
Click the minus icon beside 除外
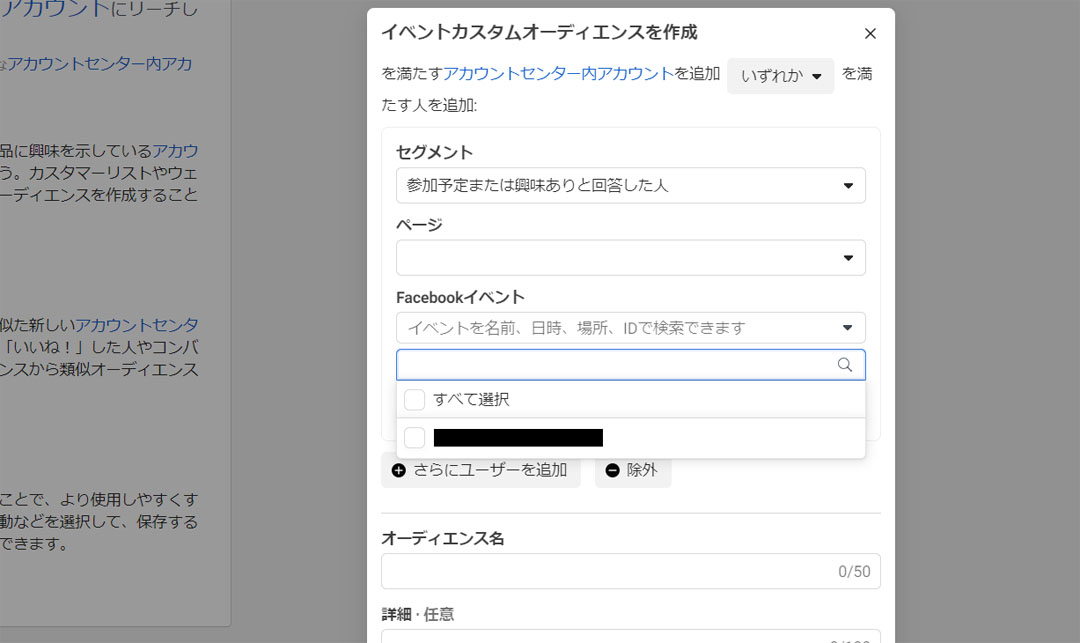[612, 470]
